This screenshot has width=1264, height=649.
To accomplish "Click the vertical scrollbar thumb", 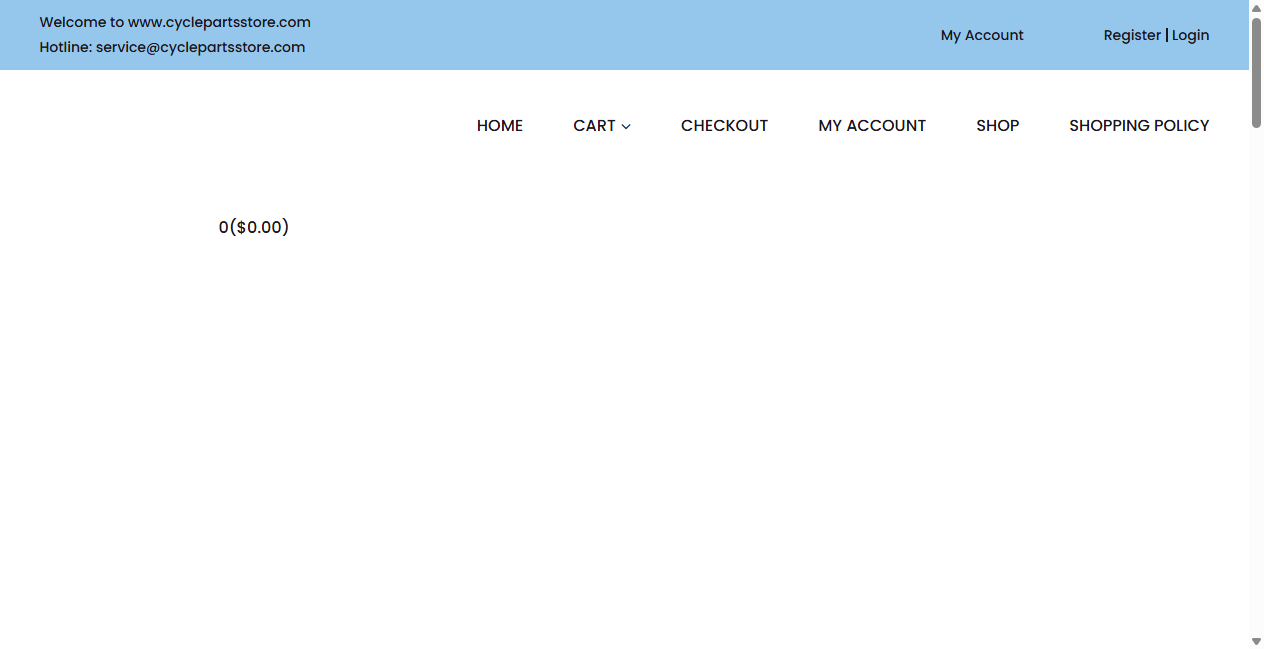I will click(1257, 72).
